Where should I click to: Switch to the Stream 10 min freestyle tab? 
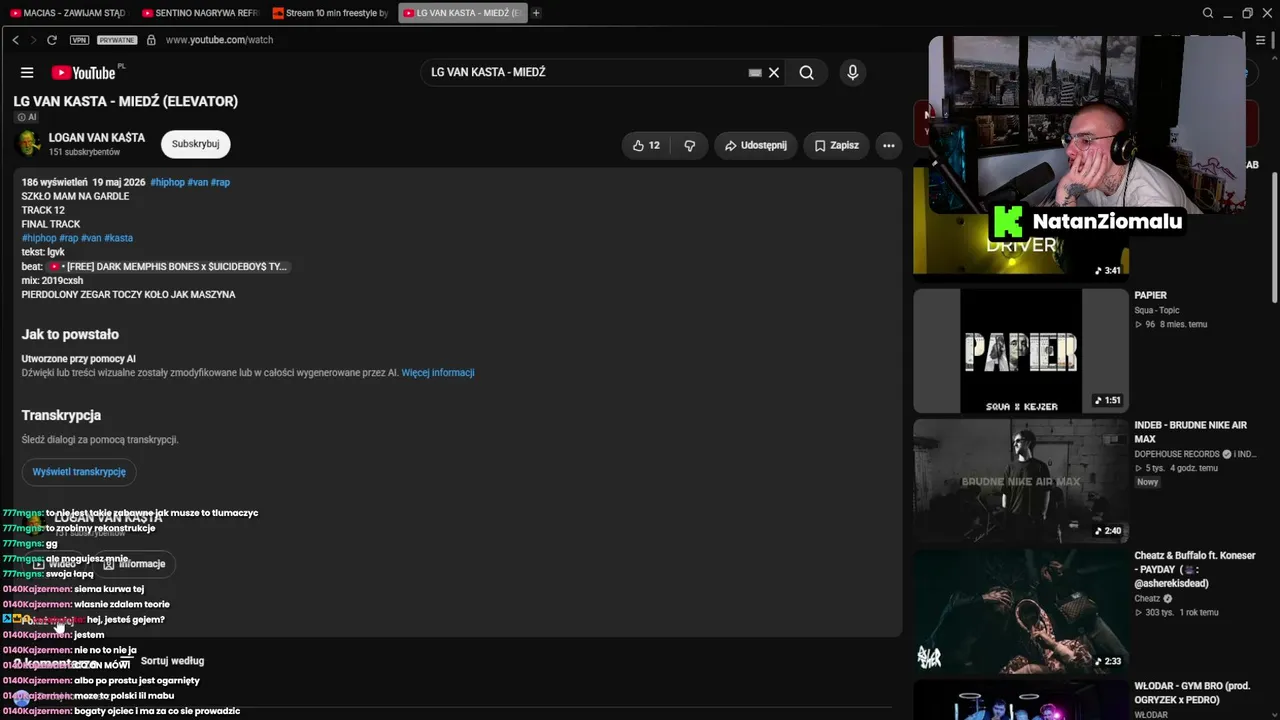pyautogui.click(x=331, y=13)
